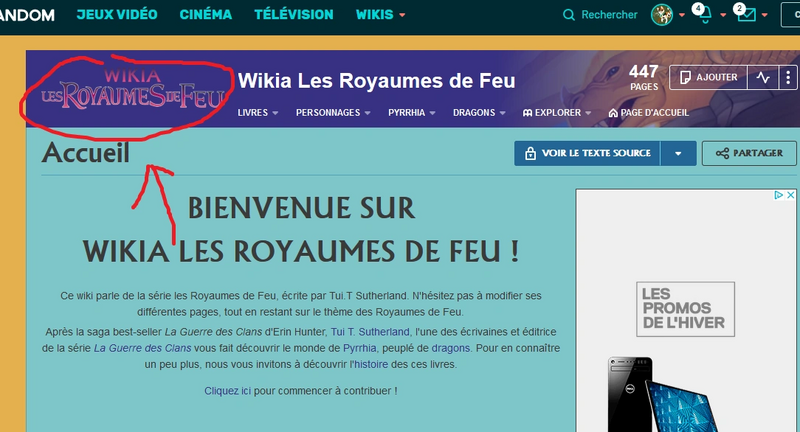Select the Cinéma top navigation item
The height and width of the screenshot is (432, 800).
coord(205,15)
